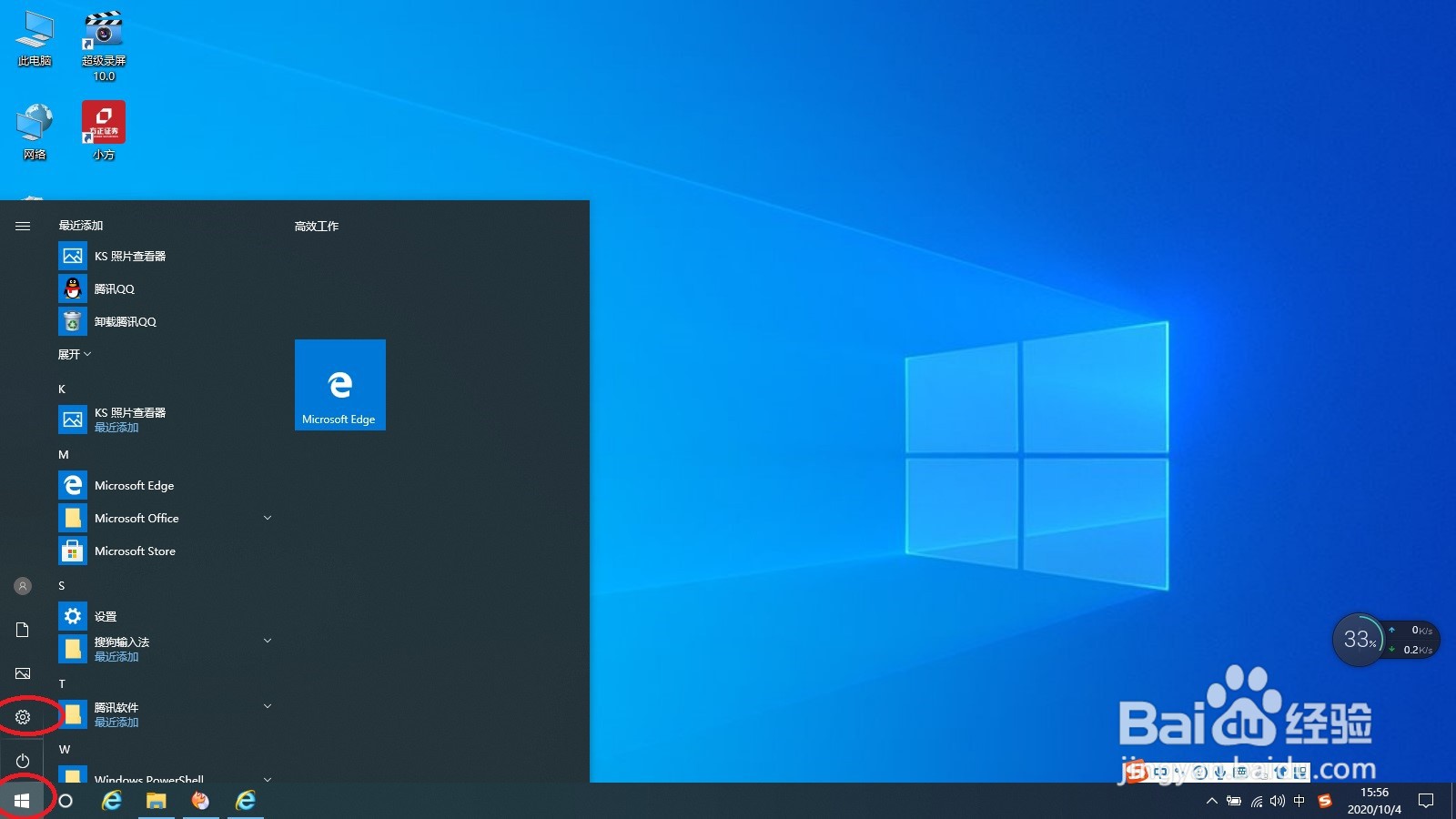Screen dimensions: 1456x819
Task: Launch Microsoft Store from Start menu
Action: (x=135, y=551)
